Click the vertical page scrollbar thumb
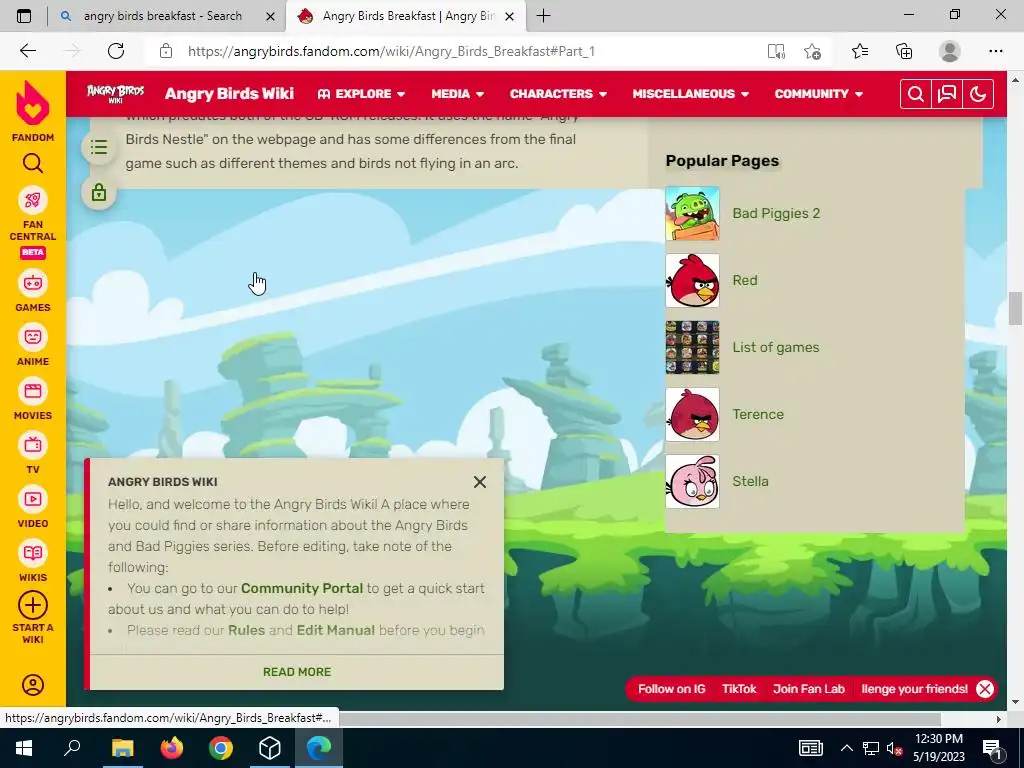 tap(1015, 308)
